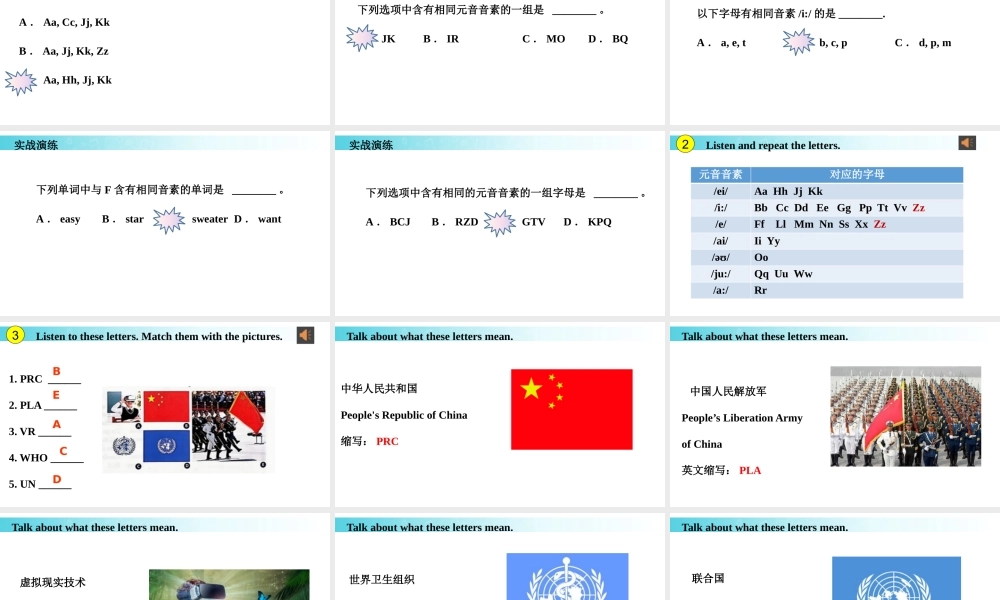The image size is (1000, 600).
Task: Click the 实战演练 heading above the BCJ question
Action: 371,145
